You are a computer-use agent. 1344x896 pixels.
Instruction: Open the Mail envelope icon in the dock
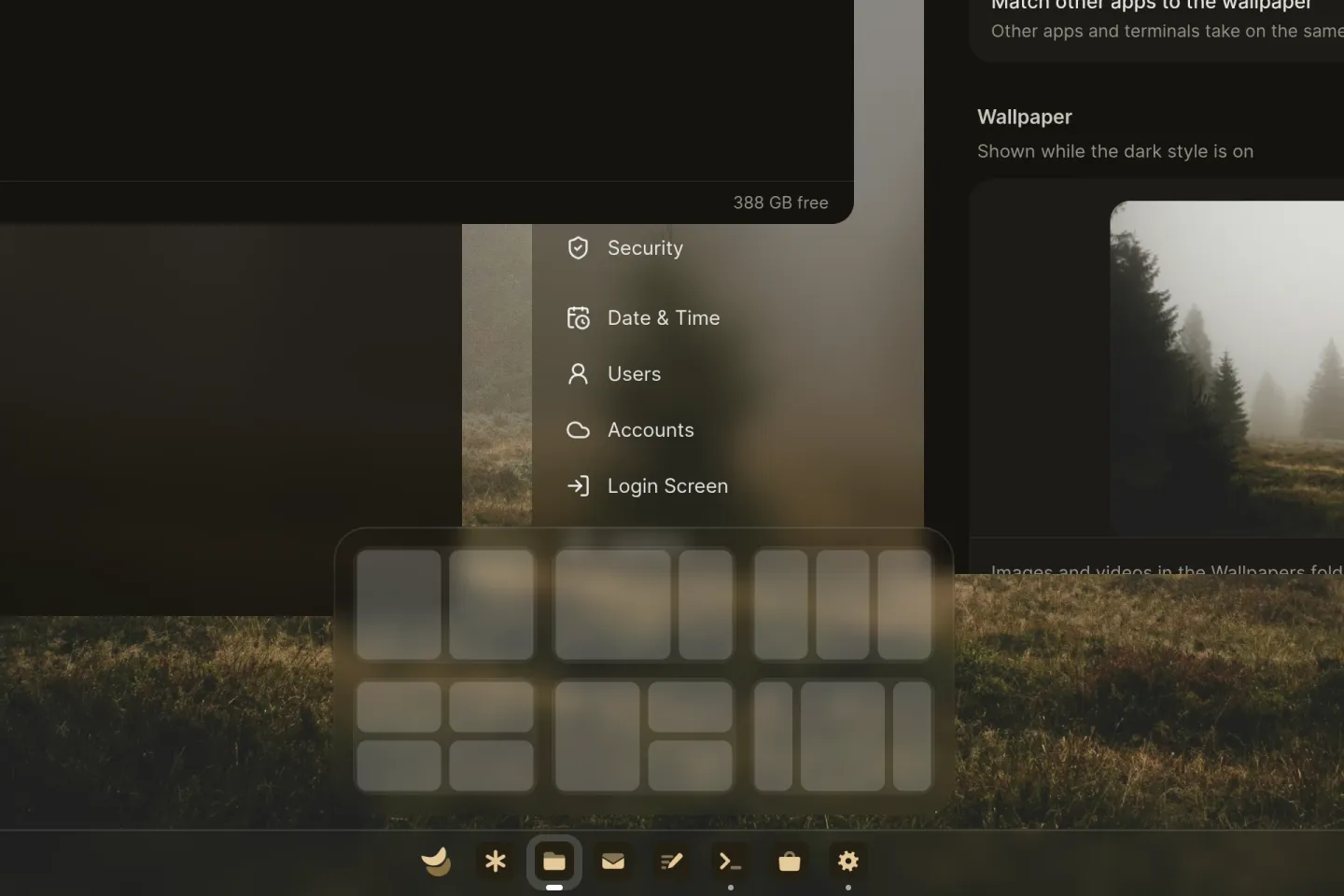(x=613, y=861)
